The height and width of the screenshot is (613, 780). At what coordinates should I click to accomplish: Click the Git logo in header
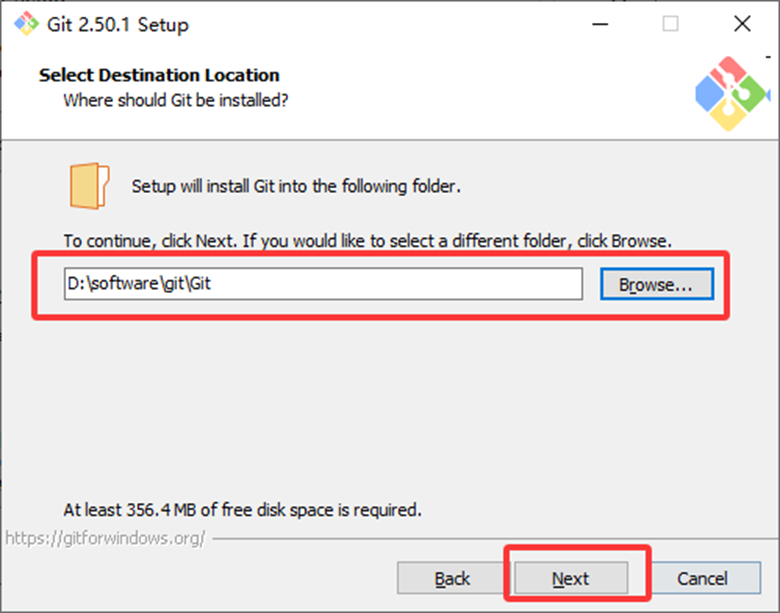(x=732, y=94)
